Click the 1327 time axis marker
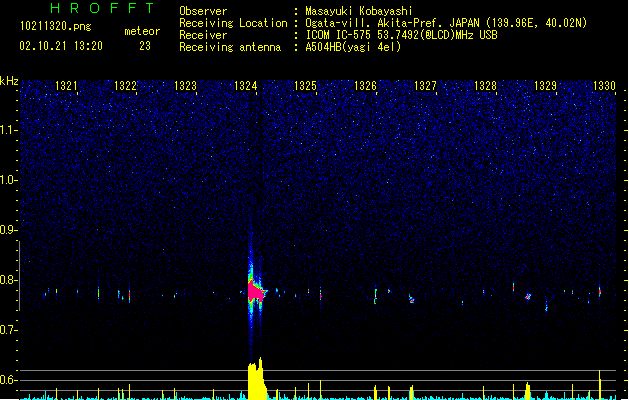The width and height of the screenshot is (629, 400). 425,86
